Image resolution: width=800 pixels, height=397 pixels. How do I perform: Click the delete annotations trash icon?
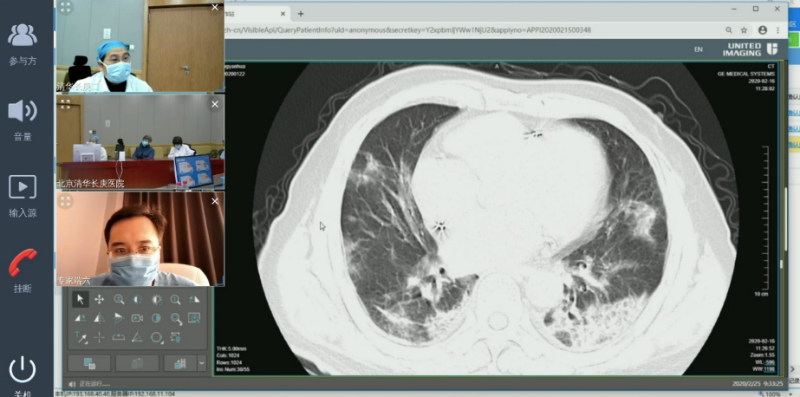[x=176, y=337]
